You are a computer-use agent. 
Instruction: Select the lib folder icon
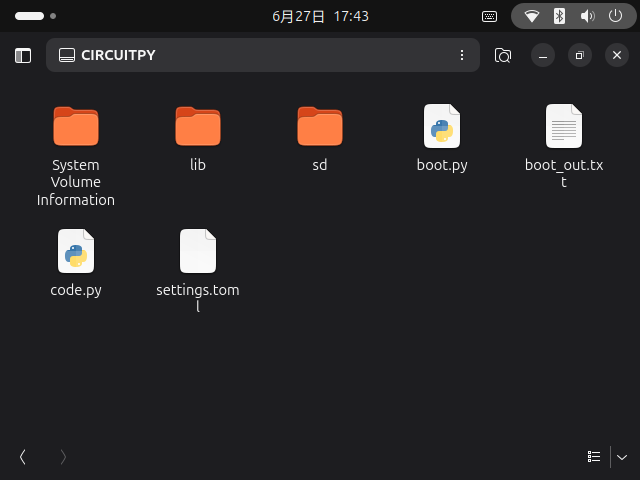click(198, 126)
